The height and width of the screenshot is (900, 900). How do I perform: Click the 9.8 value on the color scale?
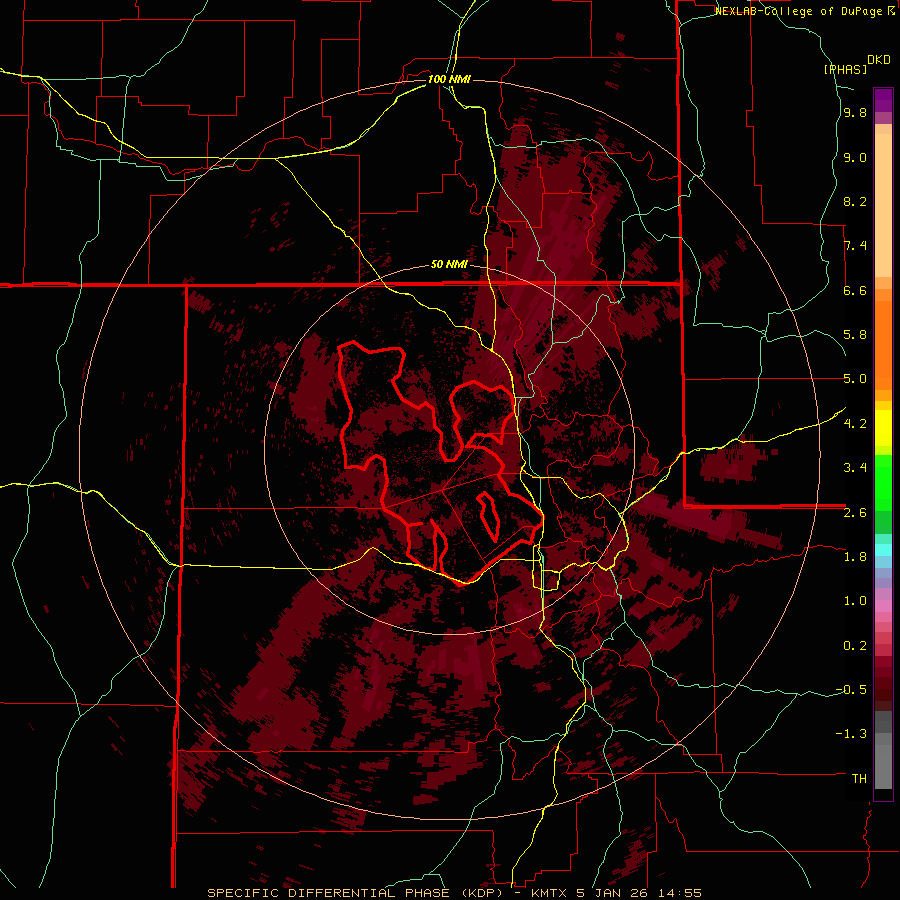pos(855,113)
